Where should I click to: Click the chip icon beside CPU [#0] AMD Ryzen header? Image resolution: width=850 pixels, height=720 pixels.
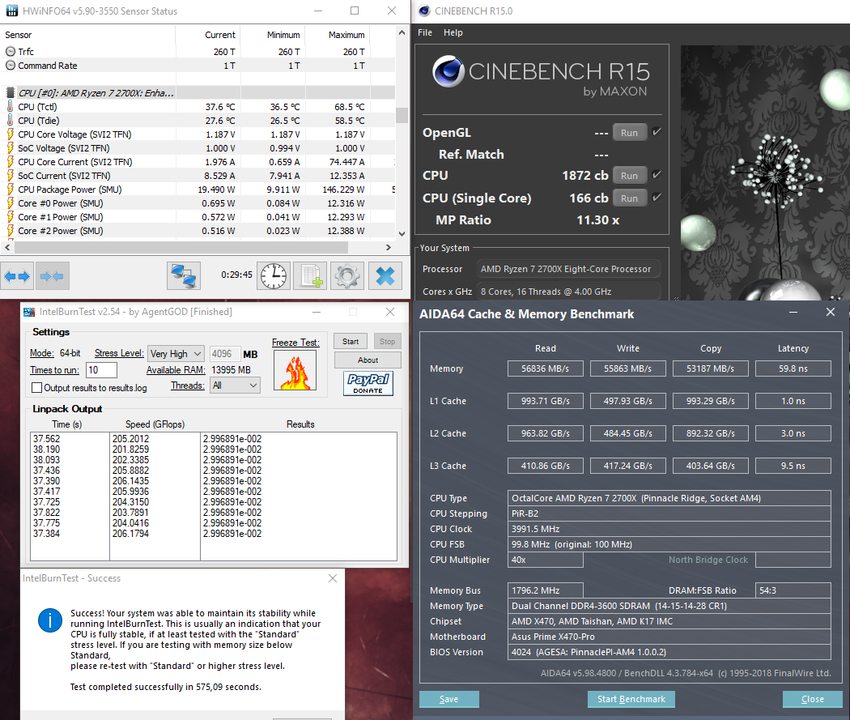pyautogui.click(x=10, y=93)
